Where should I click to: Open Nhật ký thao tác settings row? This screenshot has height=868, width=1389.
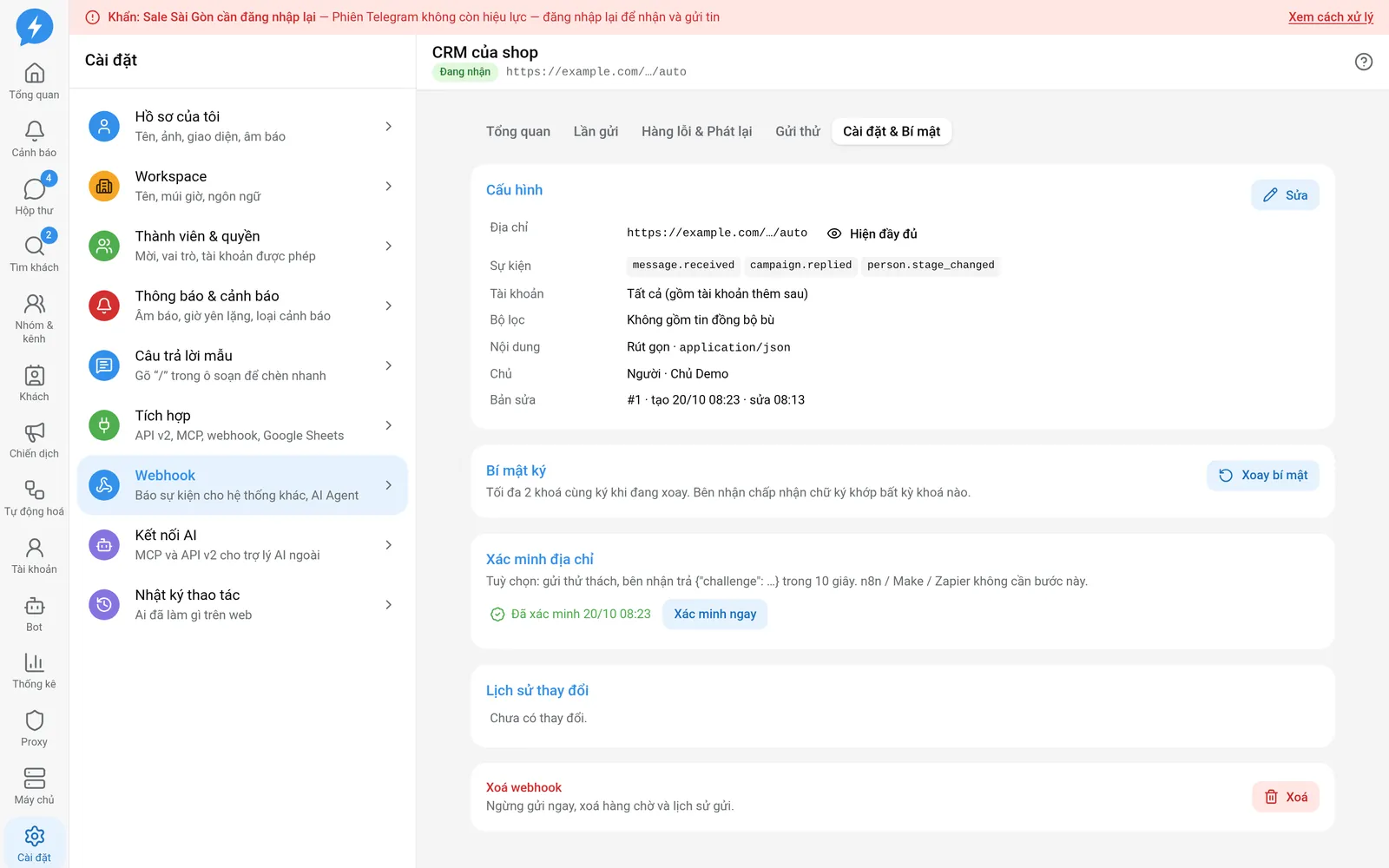coord(242,605)
